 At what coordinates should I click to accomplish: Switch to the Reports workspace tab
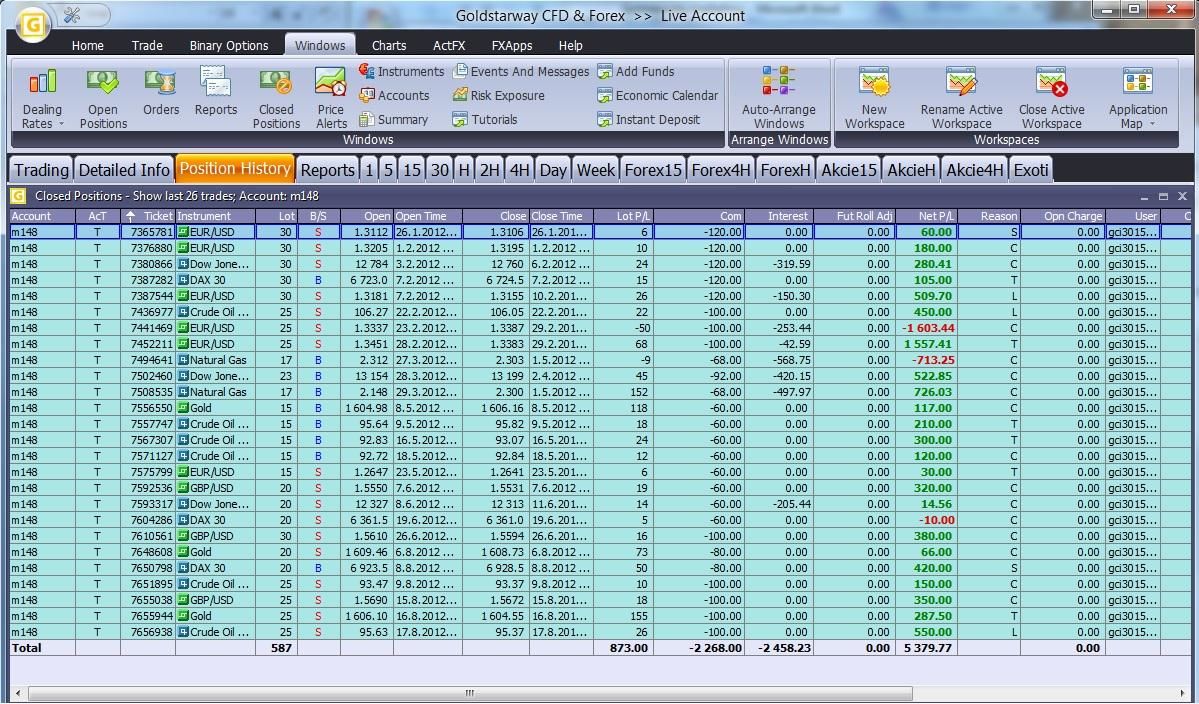coord(327,170)
